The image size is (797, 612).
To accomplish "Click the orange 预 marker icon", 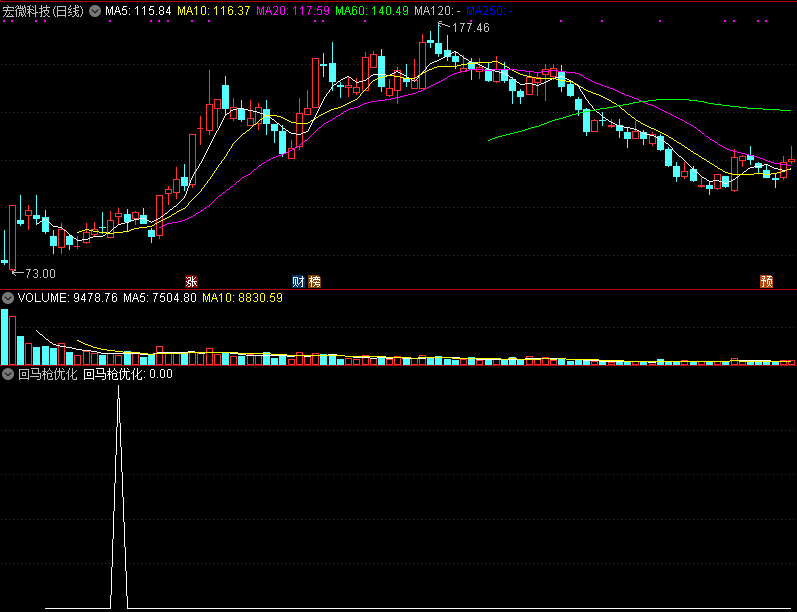I will [x=767, y=282].
